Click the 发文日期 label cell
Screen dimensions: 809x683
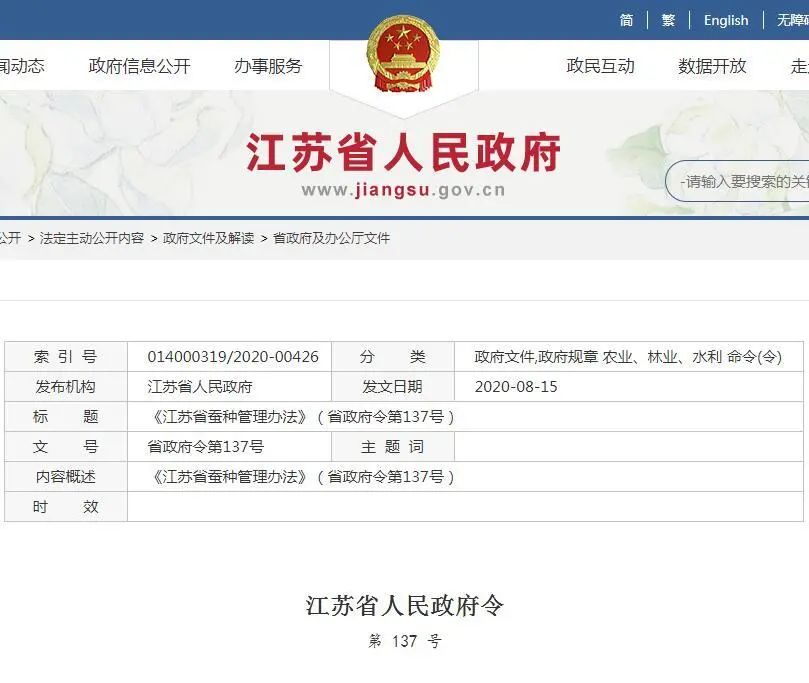pos(393,387)
